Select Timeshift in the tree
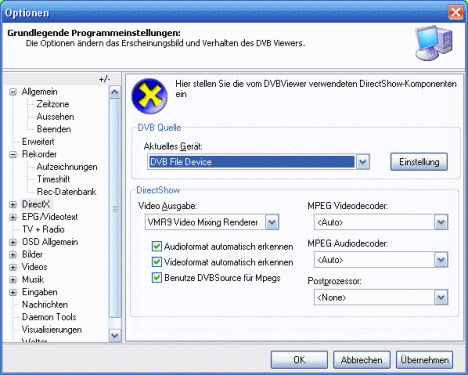 [x=53, y=179]
